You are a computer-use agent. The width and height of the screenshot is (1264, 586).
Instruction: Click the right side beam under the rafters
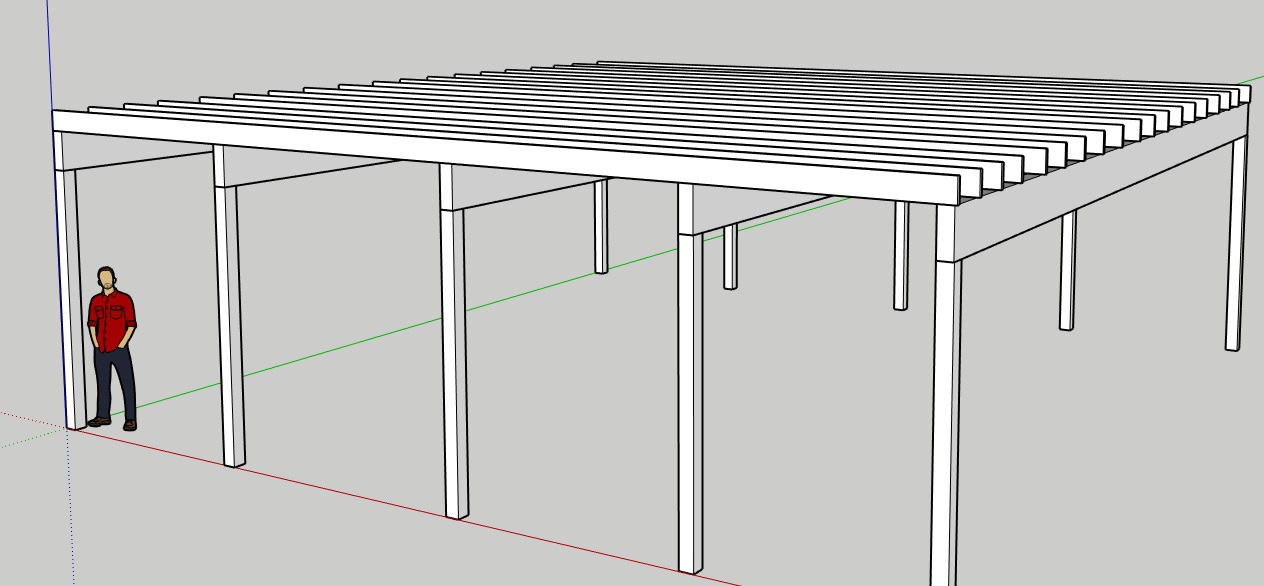(1100, 195)
